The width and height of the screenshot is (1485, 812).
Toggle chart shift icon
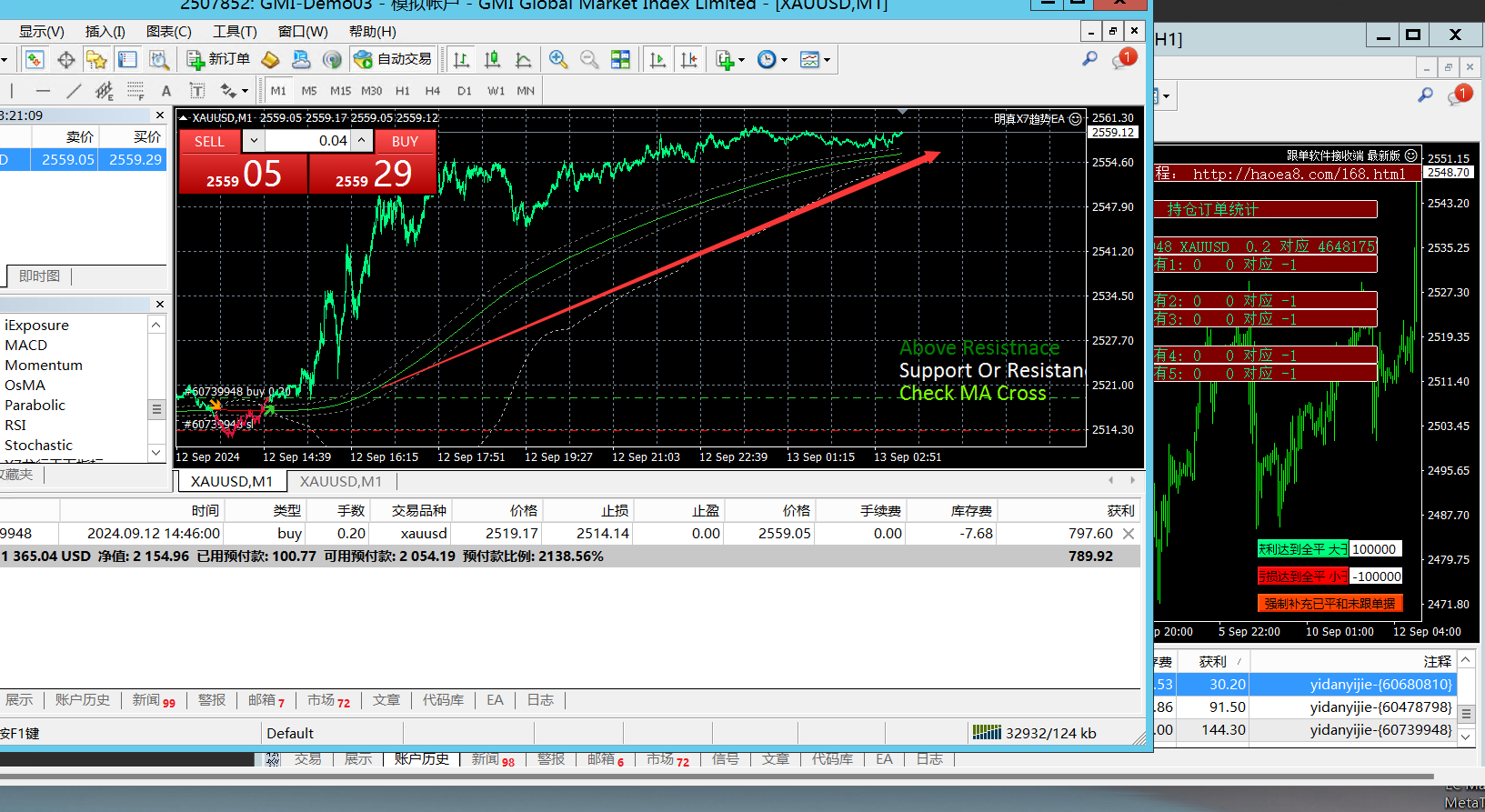[x=689, y=60]
